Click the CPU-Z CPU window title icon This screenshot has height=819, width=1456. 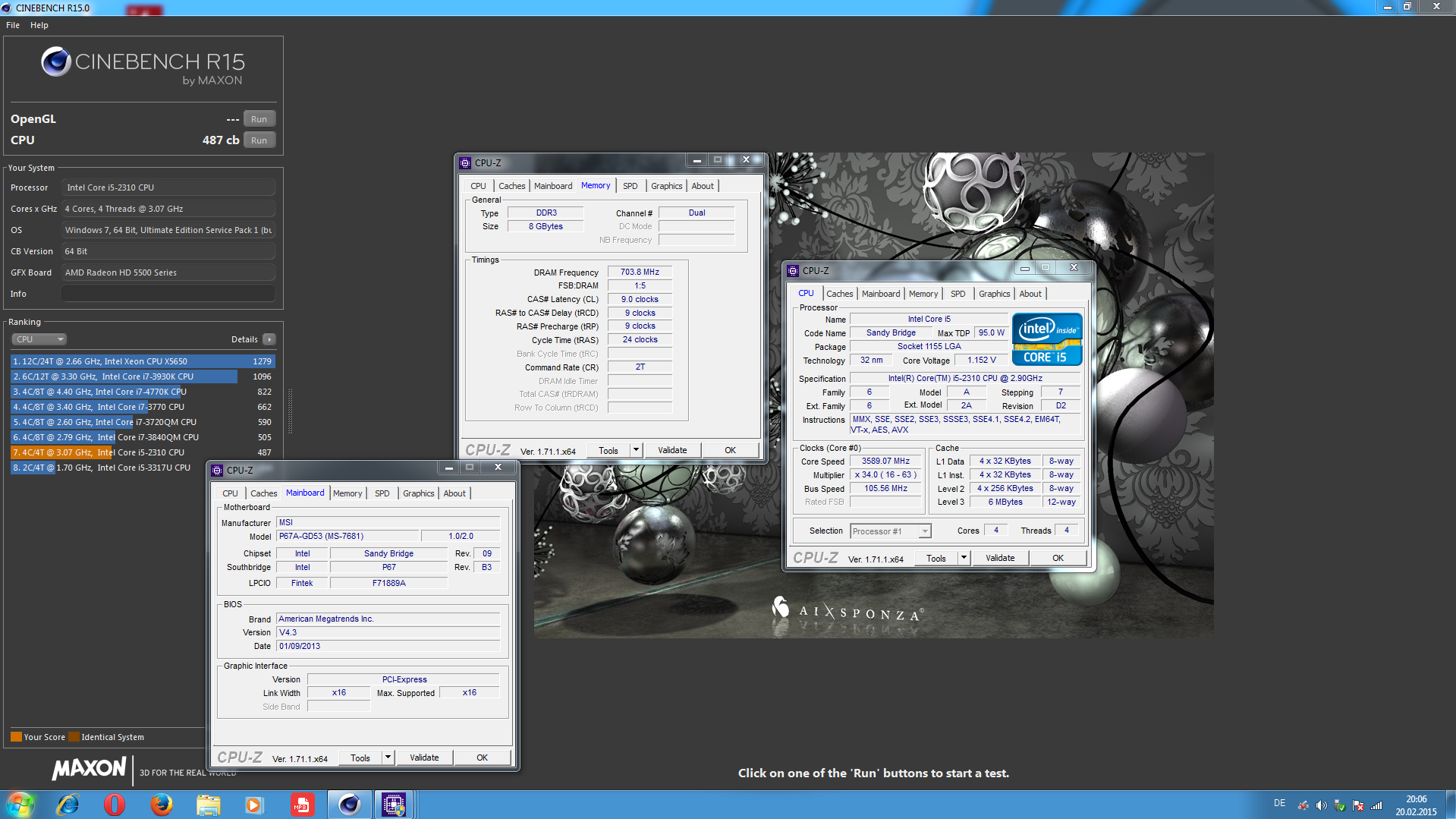[793, 271]
